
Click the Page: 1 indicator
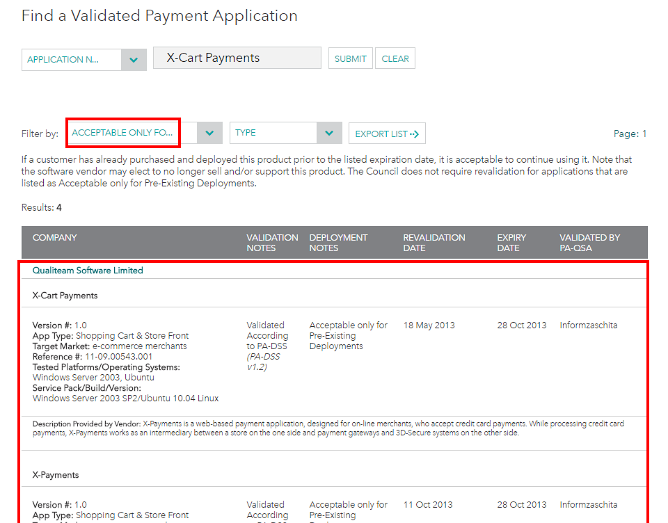[x=630, y=134]
